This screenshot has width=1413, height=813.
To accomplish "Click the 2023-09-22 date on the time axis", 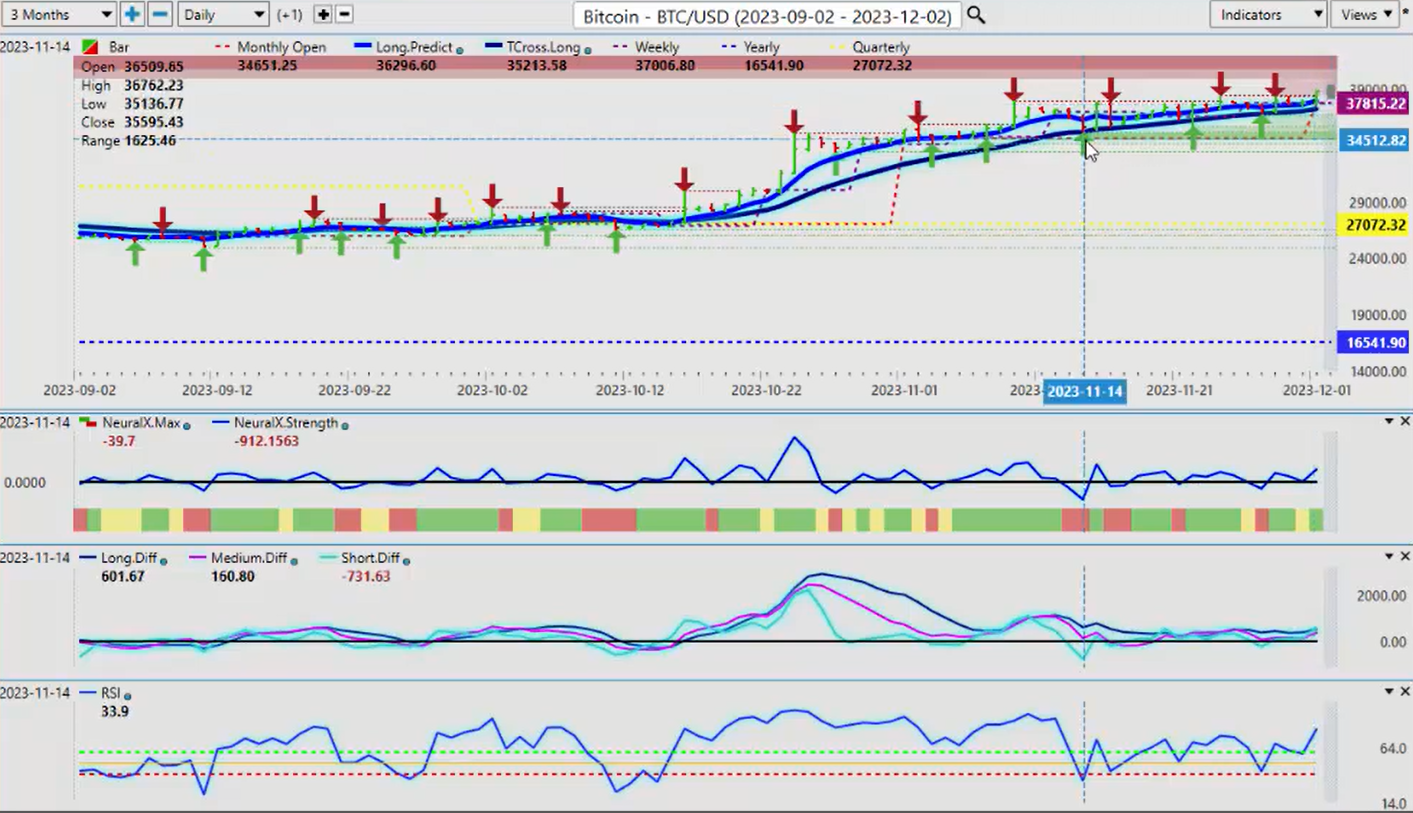I will tap(354, 390).
